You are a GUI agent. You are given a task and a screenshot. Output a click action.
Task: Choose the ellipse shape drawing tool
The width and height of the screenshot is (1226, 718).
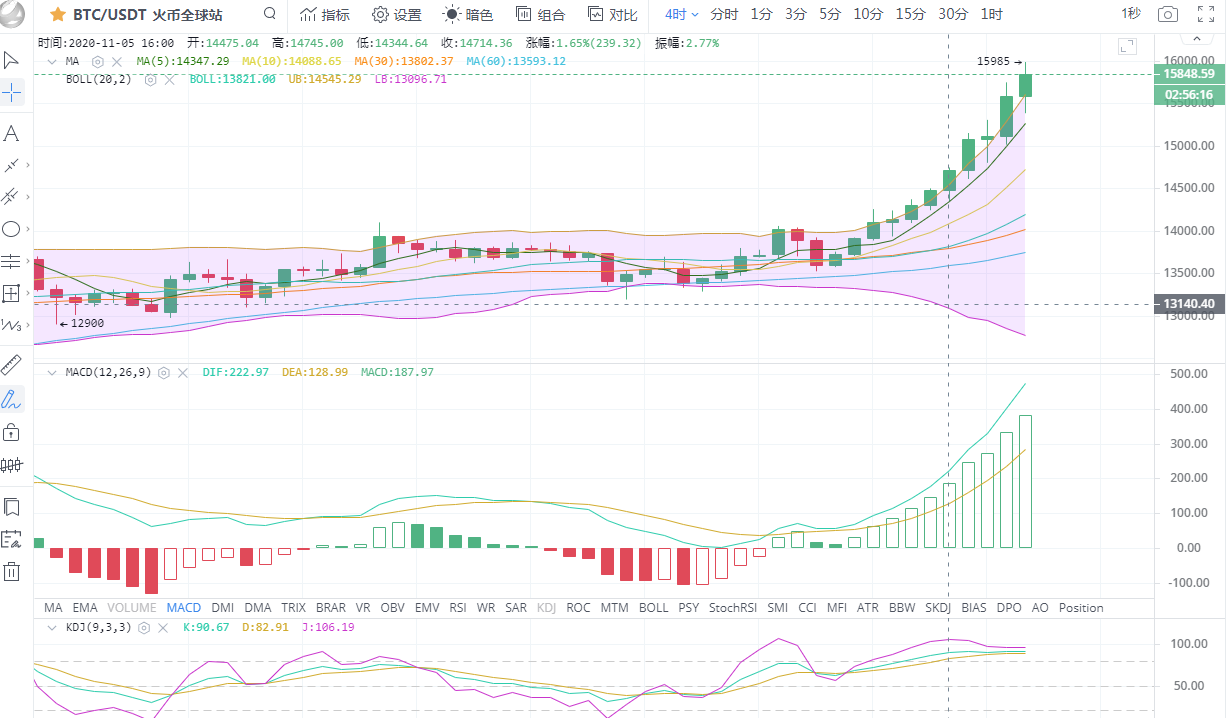pyautogui.click(x=12, y=229)
